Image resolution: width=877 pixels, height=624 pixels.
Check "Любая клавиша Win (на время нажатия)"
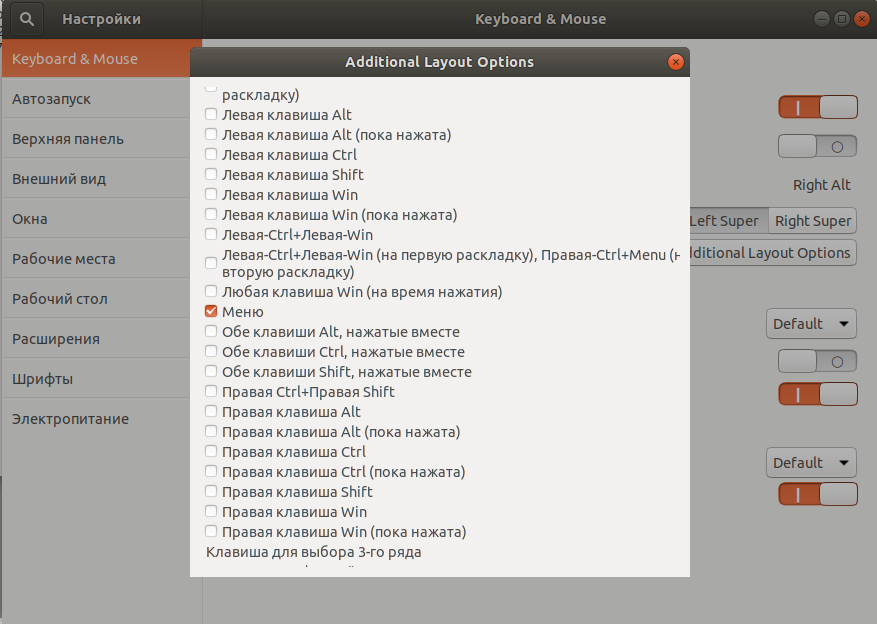click(210, 291)
